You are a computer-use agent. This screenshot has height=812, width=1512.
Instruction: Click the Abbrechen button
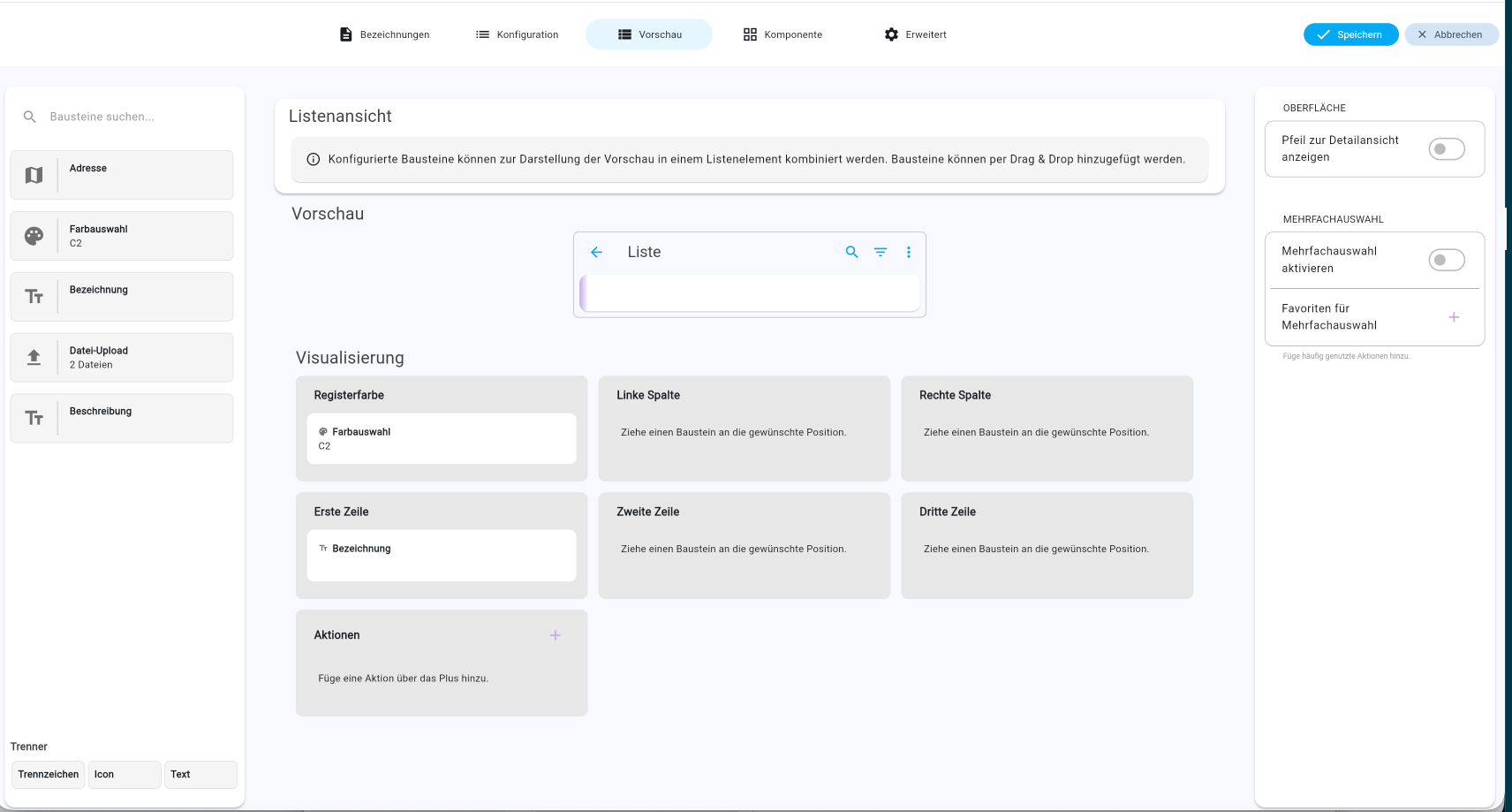pyautogui.click(x=1451, y=34)
